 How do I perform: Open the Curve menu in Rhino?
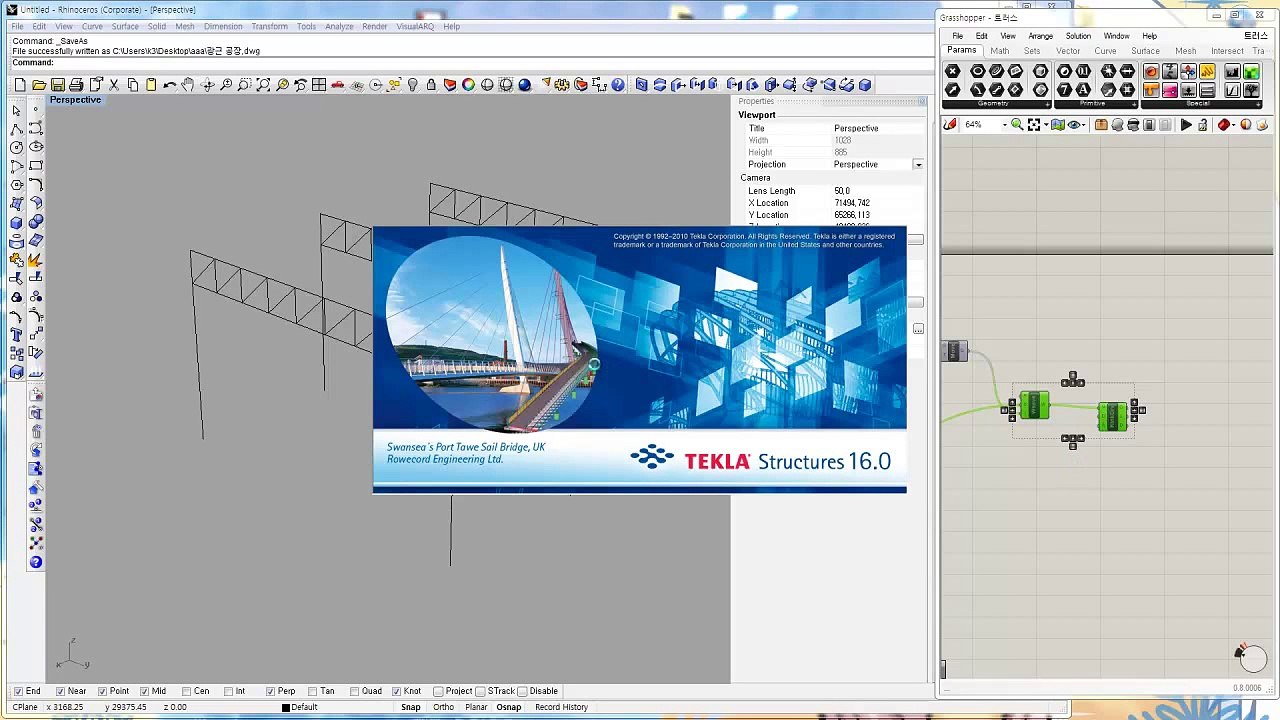[92, 26]
